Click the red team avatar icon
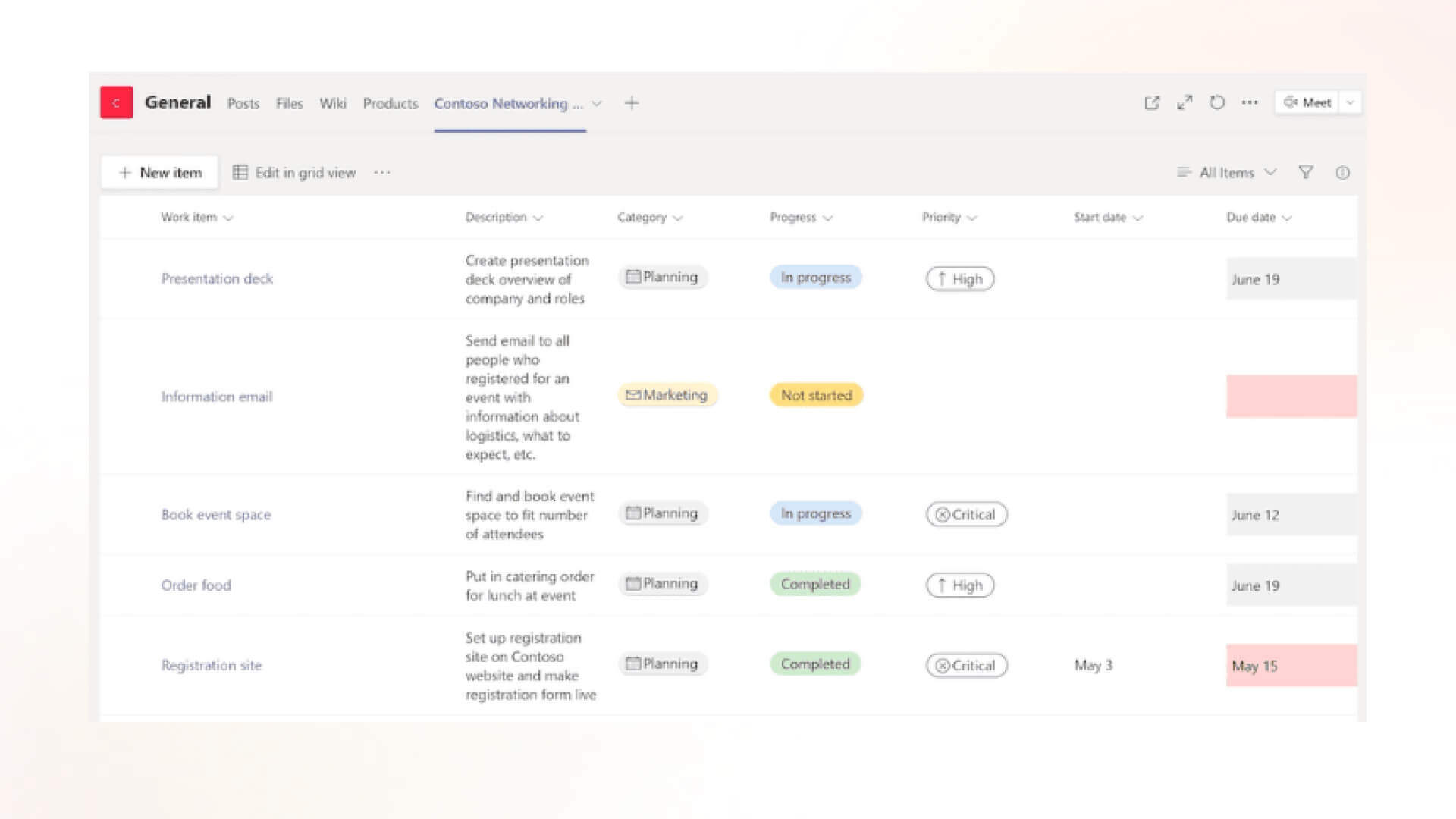This screenshot has width=1456, height=819. tap(116, 102)
